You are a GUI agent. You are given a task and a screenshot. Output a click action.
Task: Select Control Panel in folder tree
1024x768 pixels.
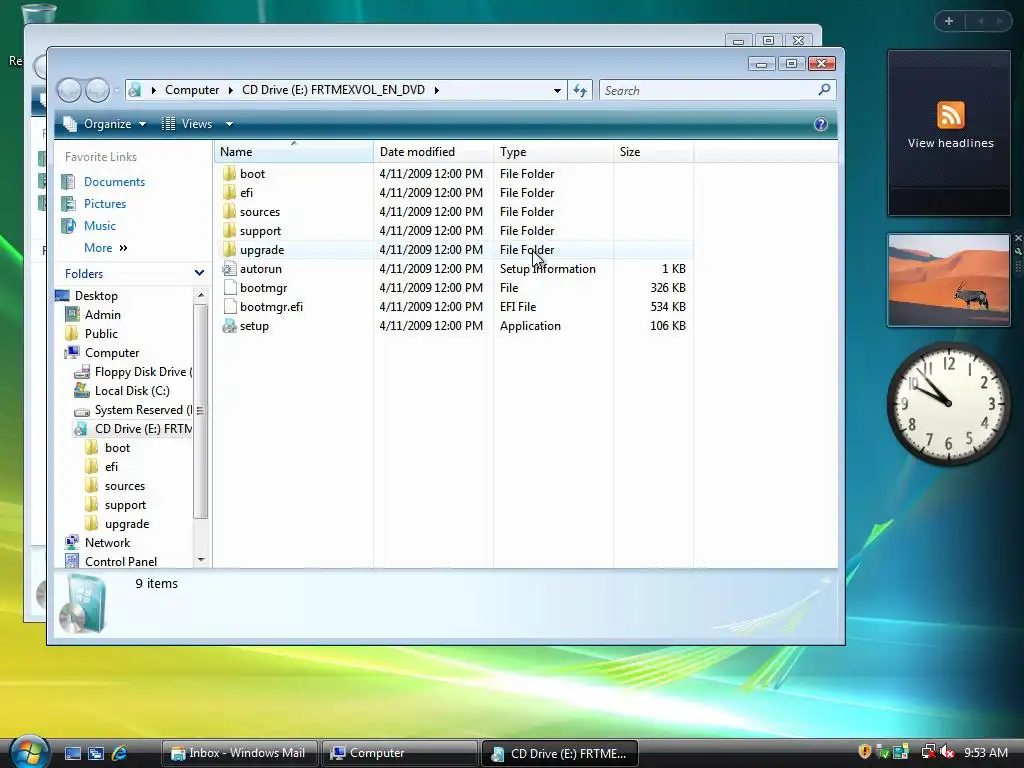pos(120,562)
